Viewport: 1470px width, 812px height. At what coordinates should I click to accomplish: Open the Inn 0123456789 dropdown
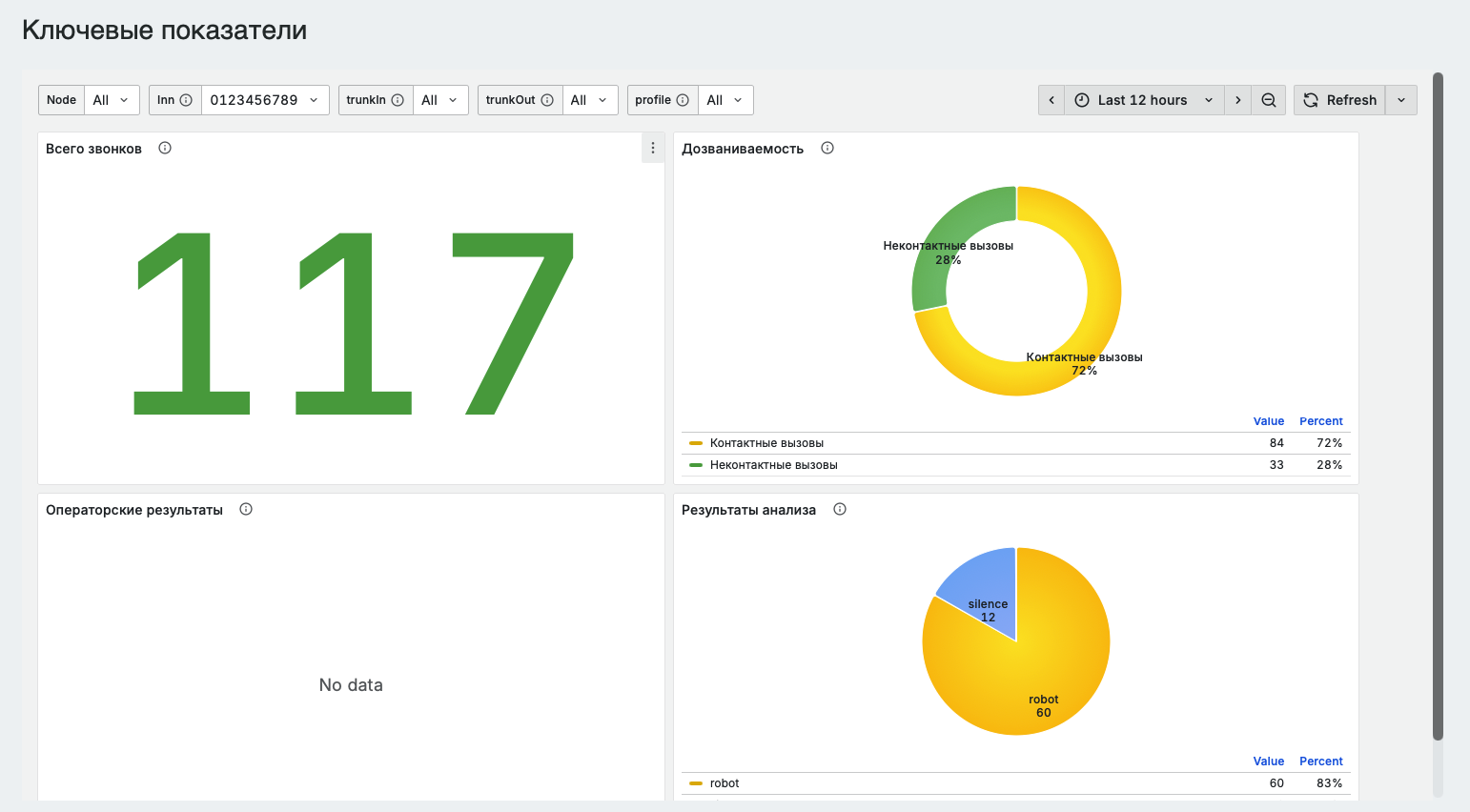click(265, 100)
